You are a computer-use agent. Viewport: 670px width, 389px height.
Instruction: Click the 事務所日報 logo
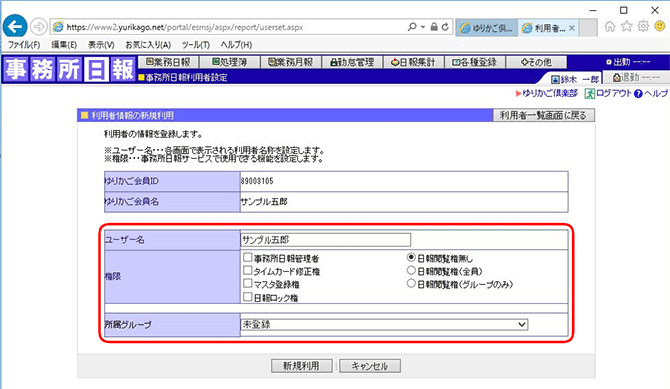tap(69, 69)
